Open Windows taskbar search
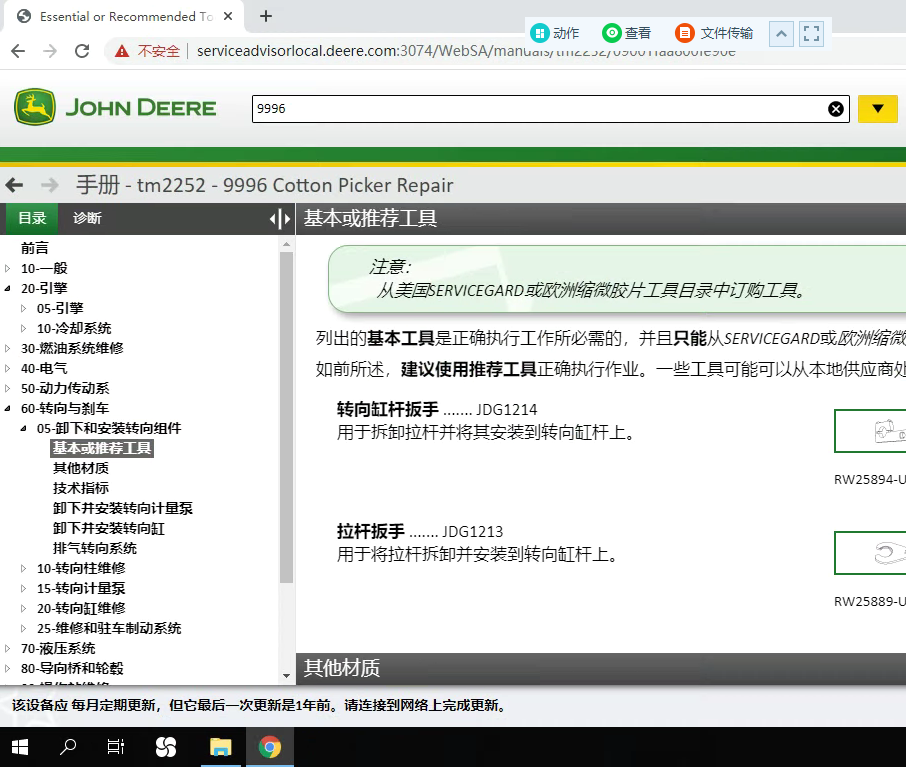 click(x=68, y=747)
